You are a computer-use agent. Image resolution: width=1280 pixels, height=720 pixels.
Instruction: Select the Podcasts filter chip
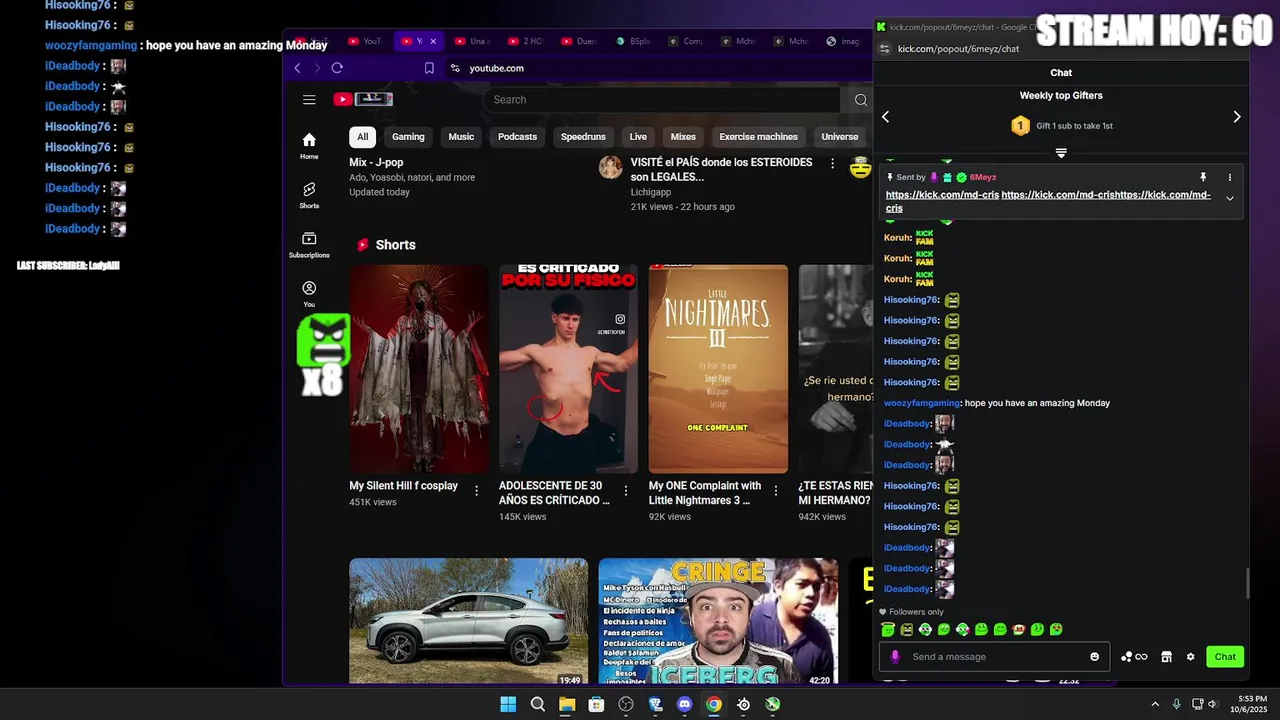coord(517,137)
